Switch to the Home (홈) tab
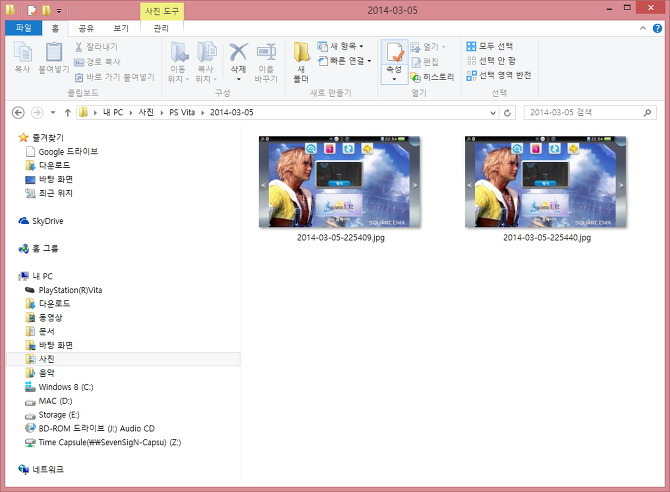Screen dimensions: 670x492 click(x=55, y=28)
